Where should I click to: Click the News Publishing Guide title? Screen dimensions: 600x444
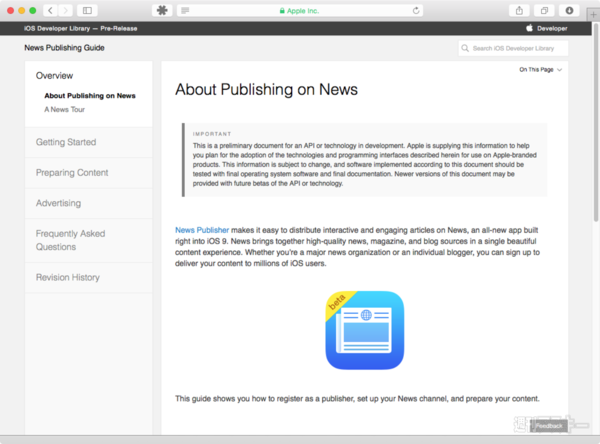pos(64,48)
